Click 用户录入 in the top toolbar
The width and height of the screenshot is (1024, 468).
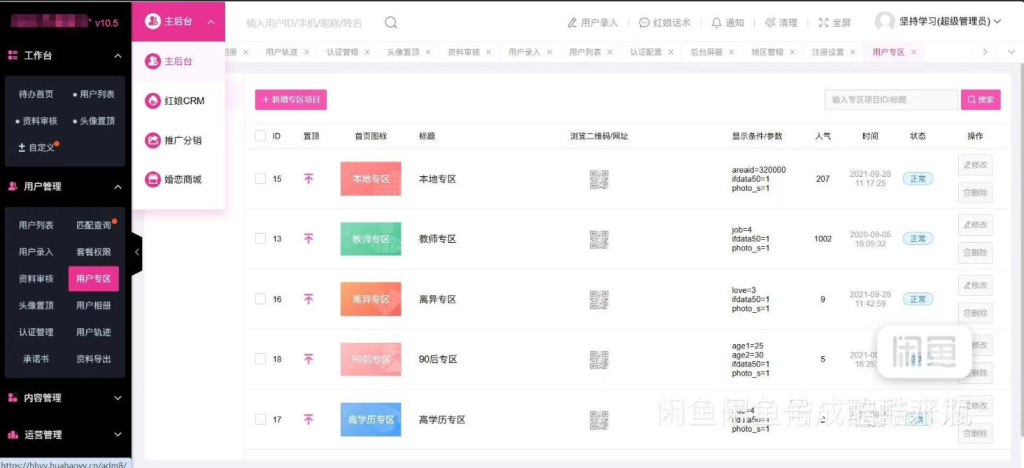[x=593, y=23]
